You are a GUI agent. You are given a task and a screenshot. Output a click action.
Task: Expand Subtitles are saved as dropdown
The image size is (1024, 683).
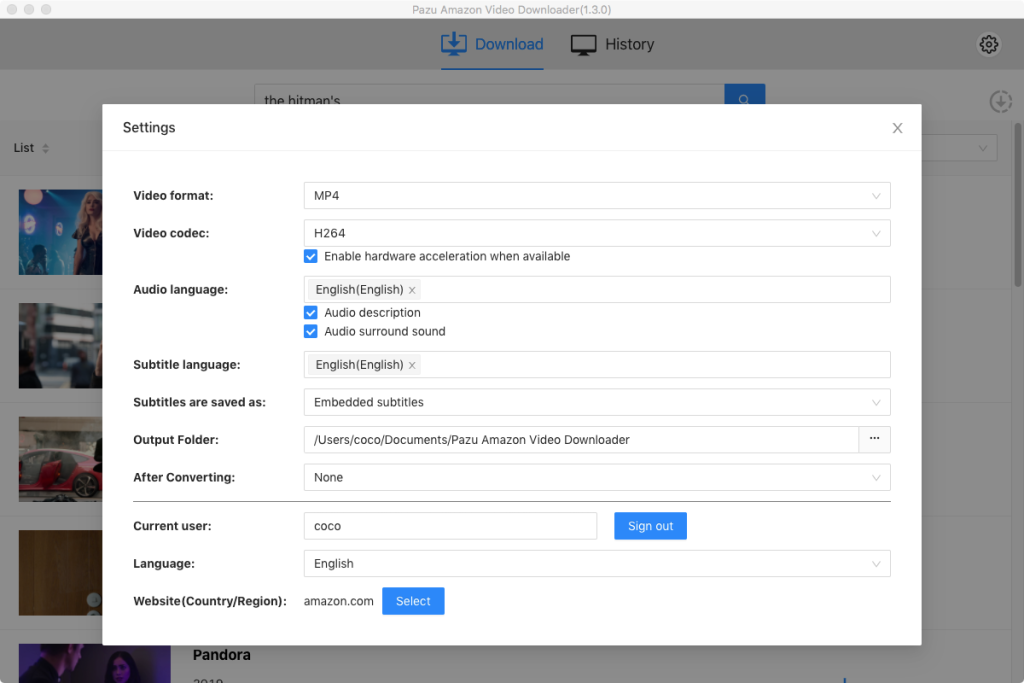597,402
